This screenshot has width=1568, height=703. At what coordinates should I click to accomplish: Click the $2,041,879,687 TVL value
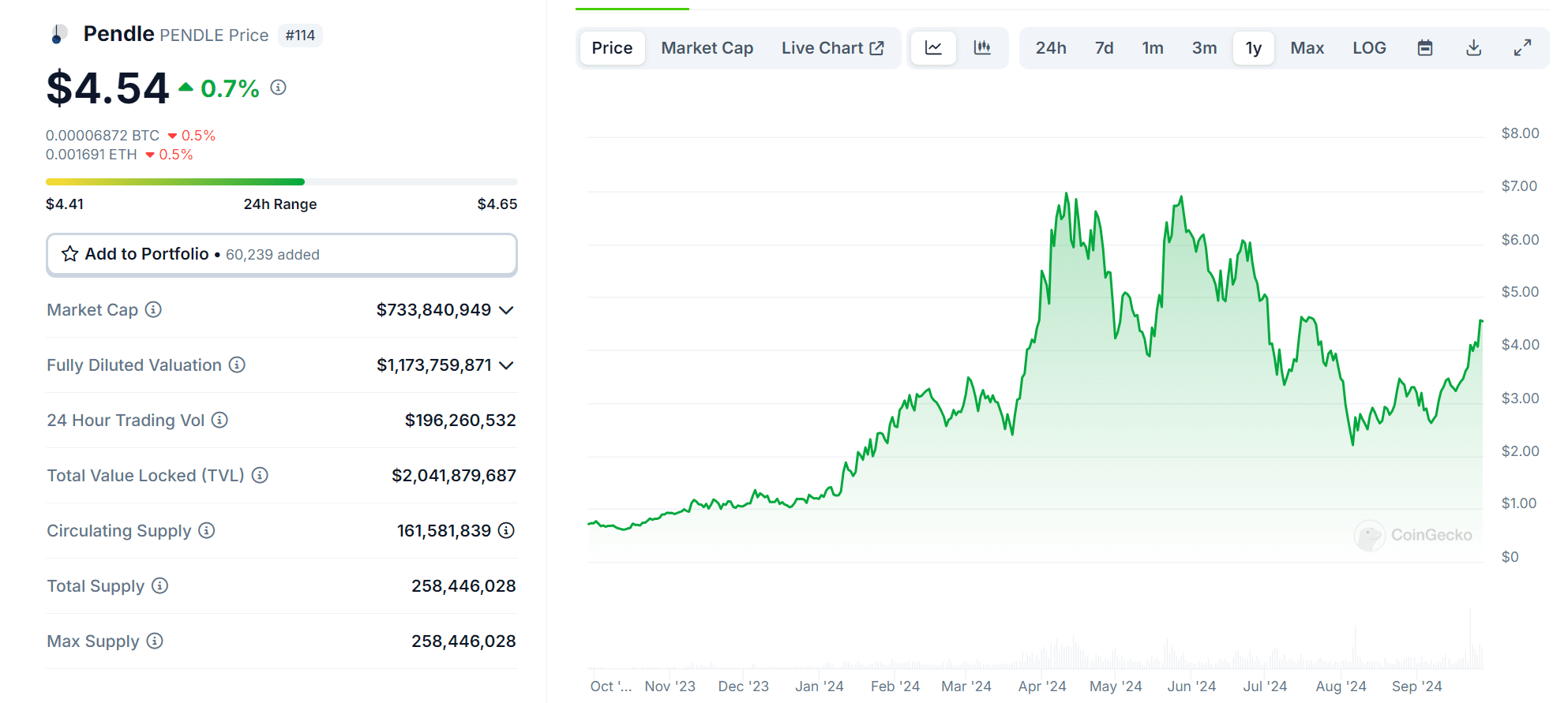click(x=454, y=476)
